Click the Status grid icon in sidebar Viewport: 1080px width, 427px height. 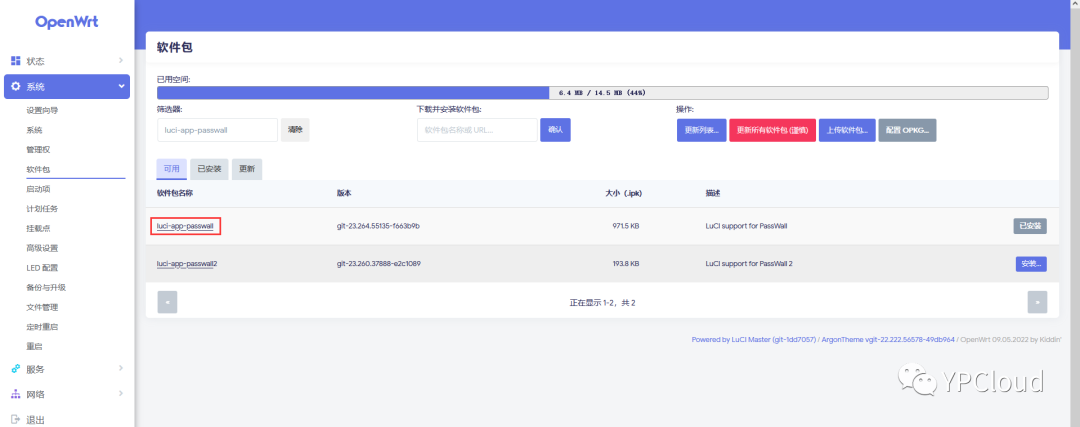pyautogui.click(x=16, y=61)
